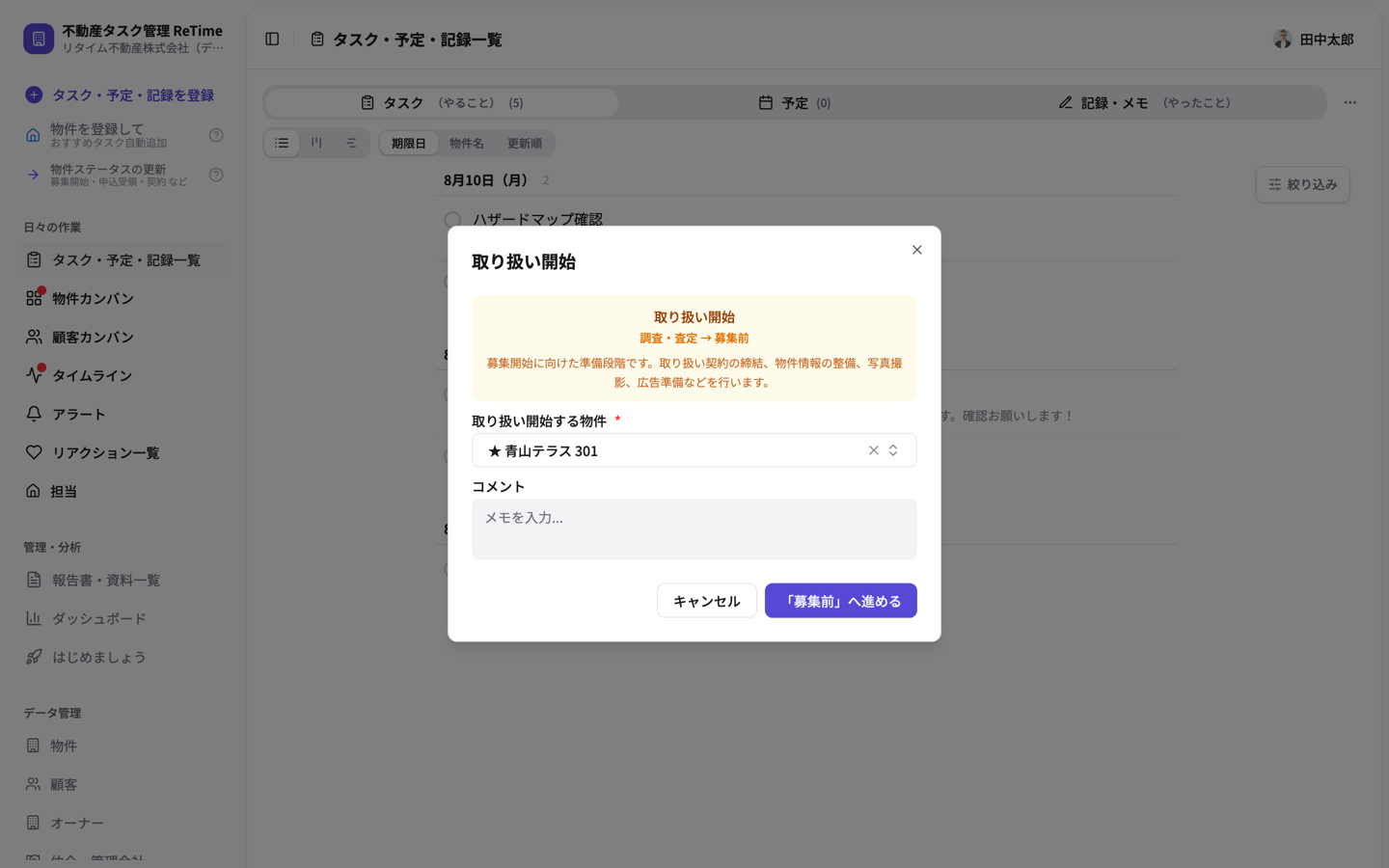Click the people icon for 顧客
Viewport: 1389px width, 868px height.
33,784
